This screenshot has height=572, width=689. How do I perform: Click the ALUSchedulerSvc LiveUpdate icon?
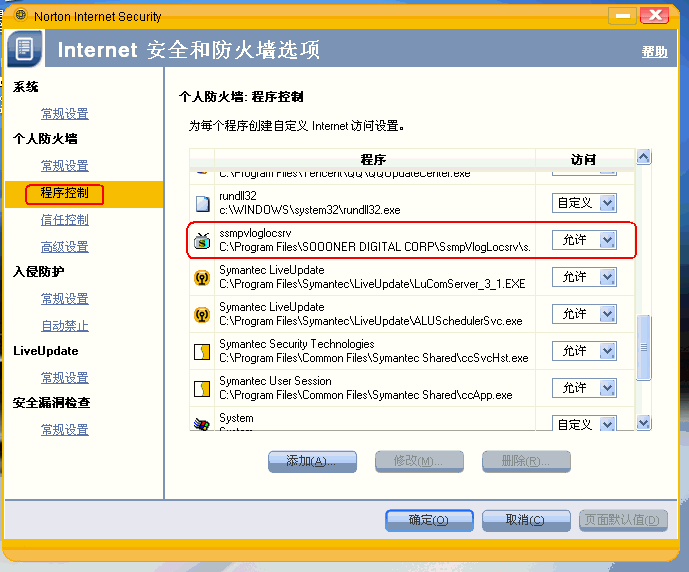click(202, 315)
